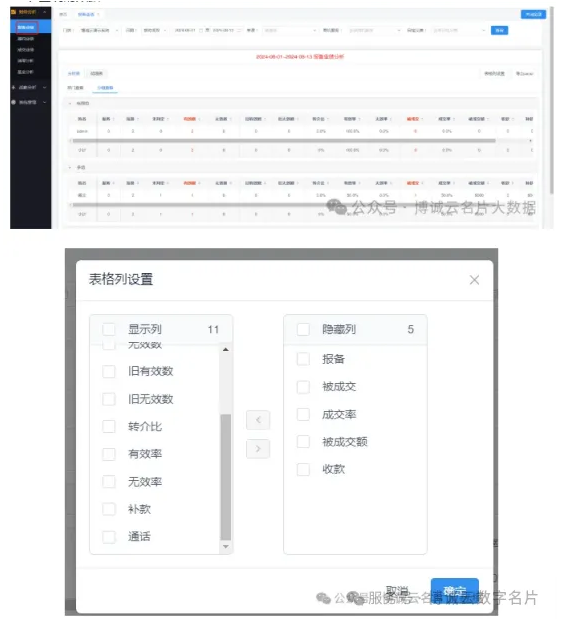Click the 显示列 list scrollbar thumb
Screen dimensions: 568x619
226,476
